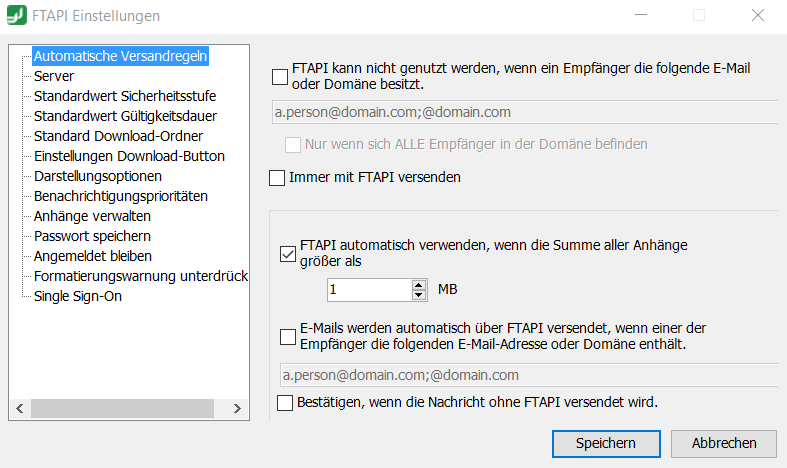Click the FTAPI logo icon in title bar

(17, 15)
